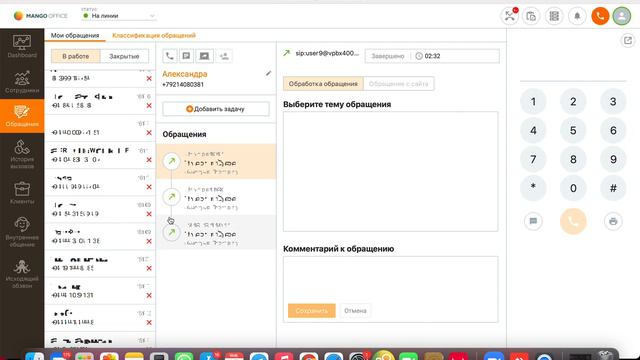640x360 pixels.
Task: Click the 02:32 call duration
Action: [x=432, y=56]
